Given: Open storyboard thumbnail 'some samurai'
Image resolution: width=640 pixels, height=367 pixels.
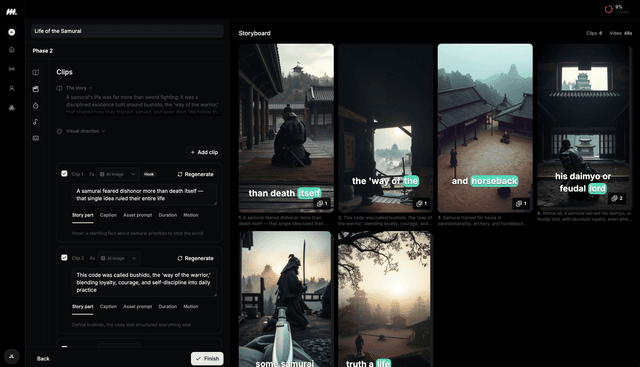Looking at the screenshot, I should (286, 299).
